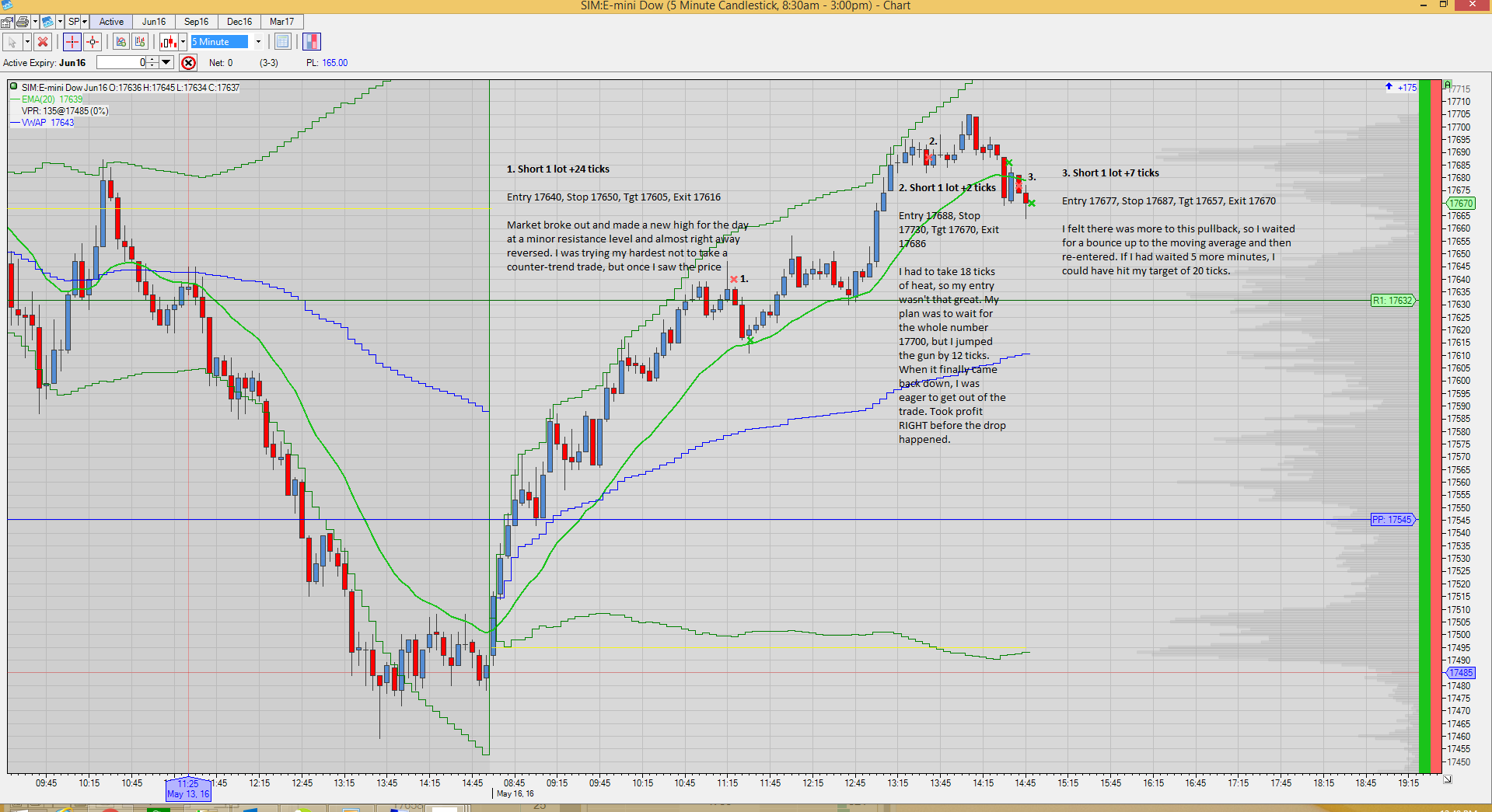Click the Net: 0 position label
This screenshot has height=812, width=1492.
coord(221,63)
